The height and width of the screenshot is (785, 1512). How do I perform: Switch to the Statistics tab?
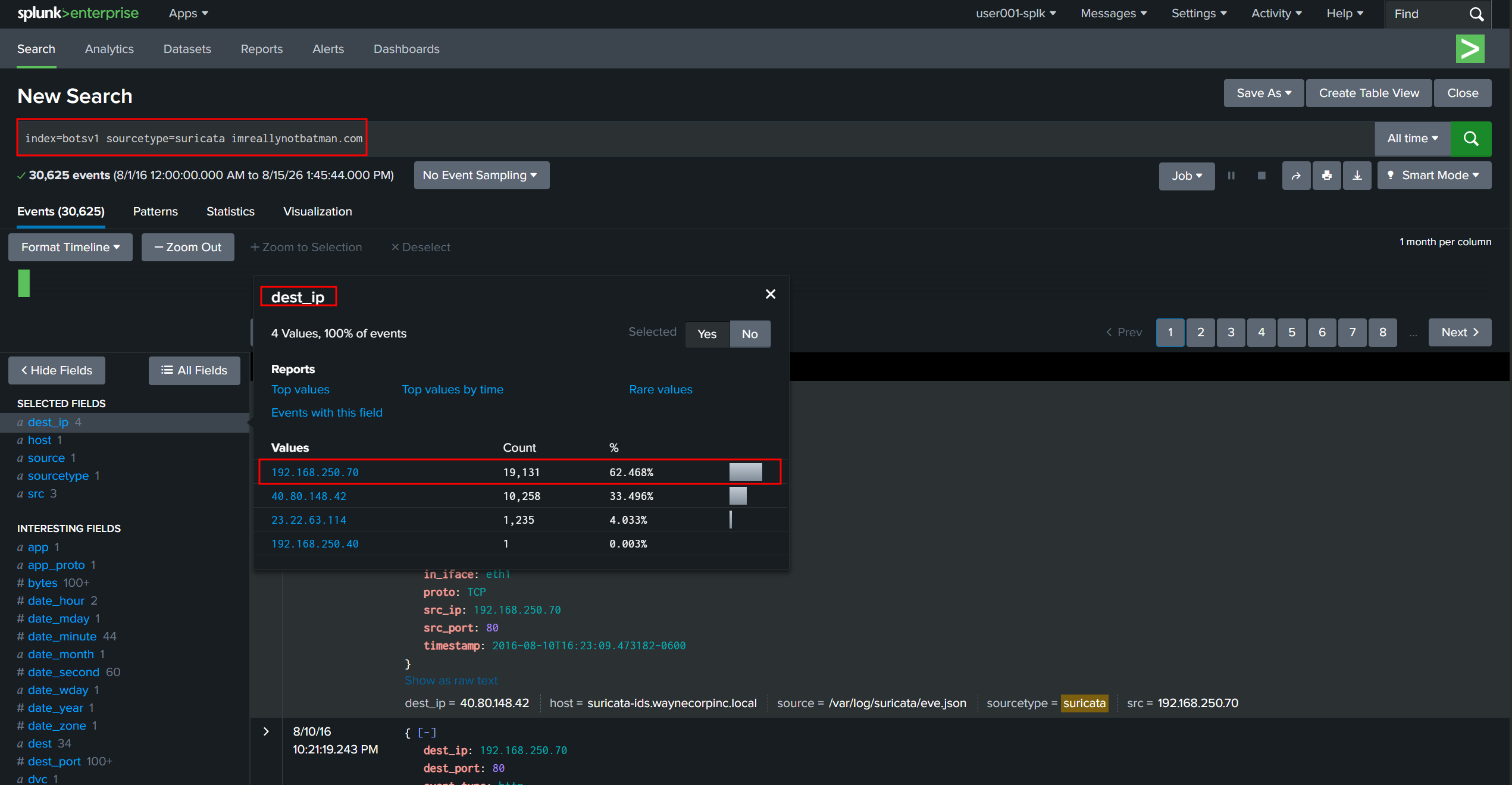pos(230,211)
